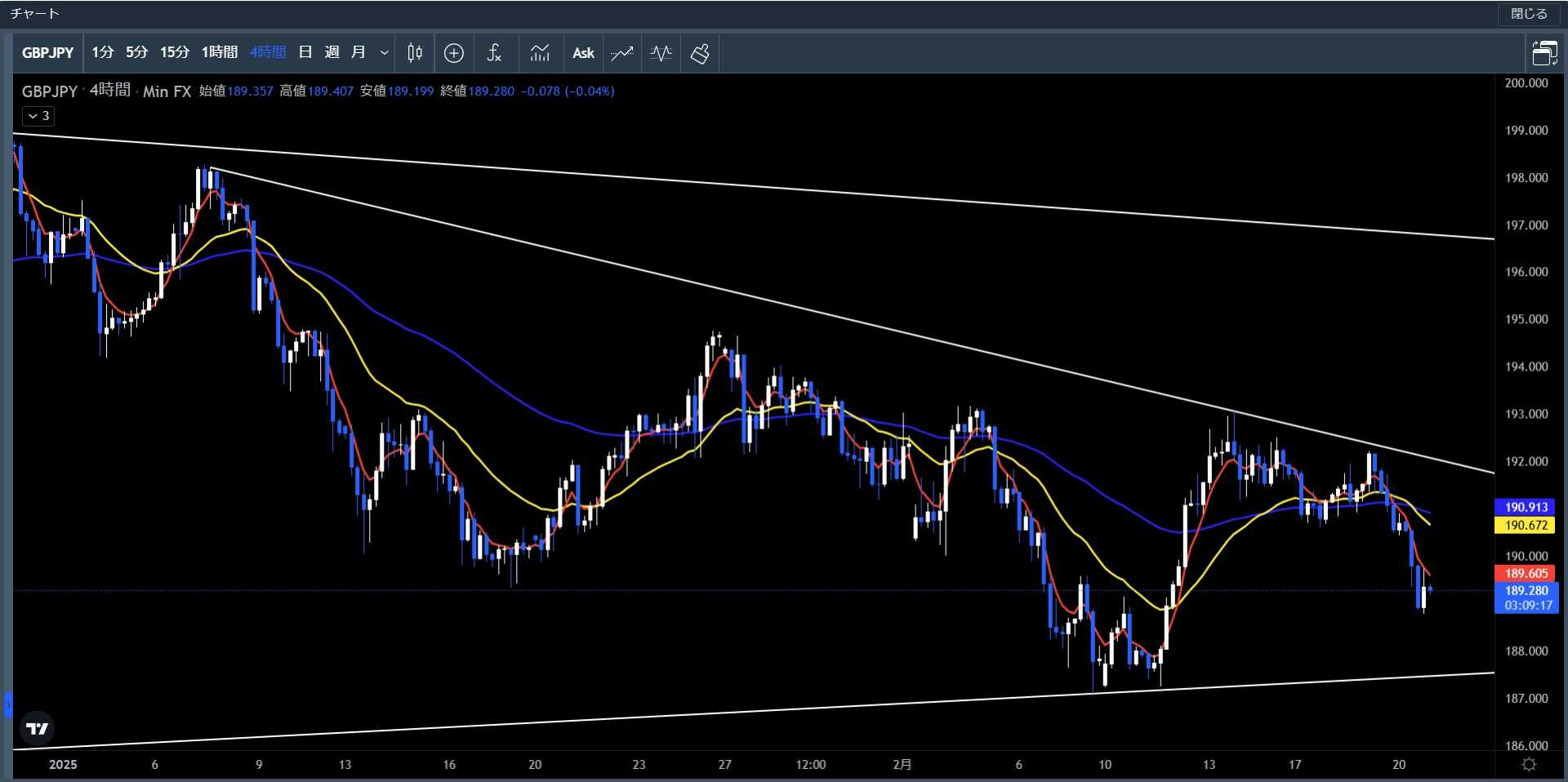Click the paint brush drawing icon

[x=700, y=53]
